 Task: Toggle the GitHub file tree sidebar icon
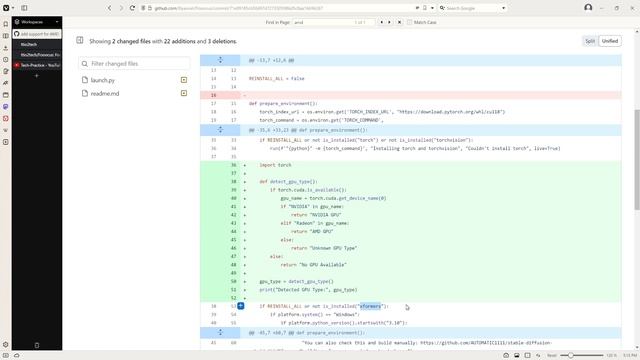coord(80,40)
